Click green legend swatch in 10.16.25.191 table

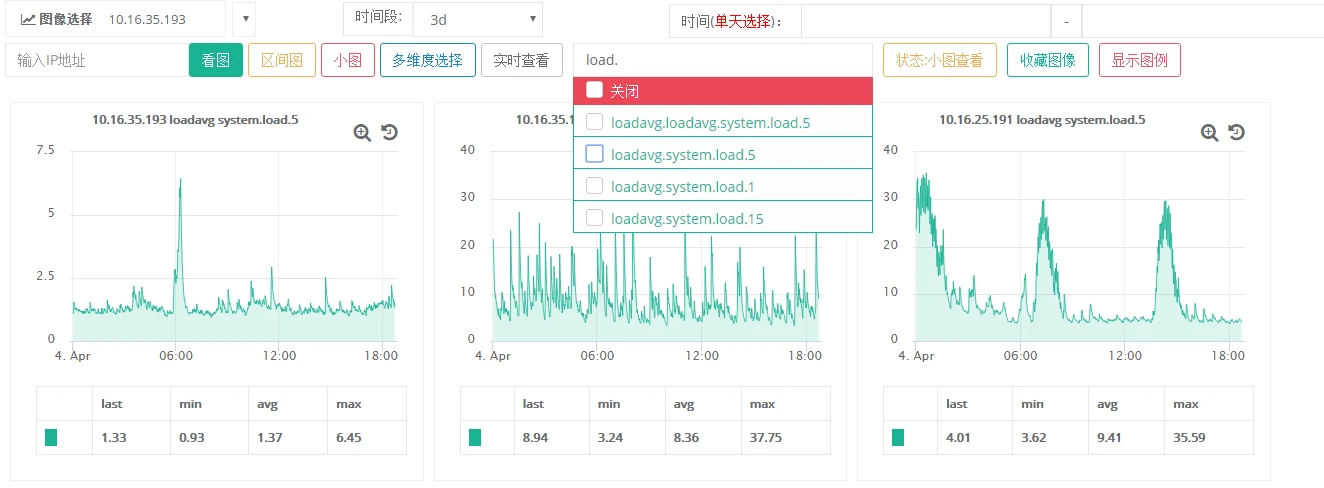(x=898, y=437)
